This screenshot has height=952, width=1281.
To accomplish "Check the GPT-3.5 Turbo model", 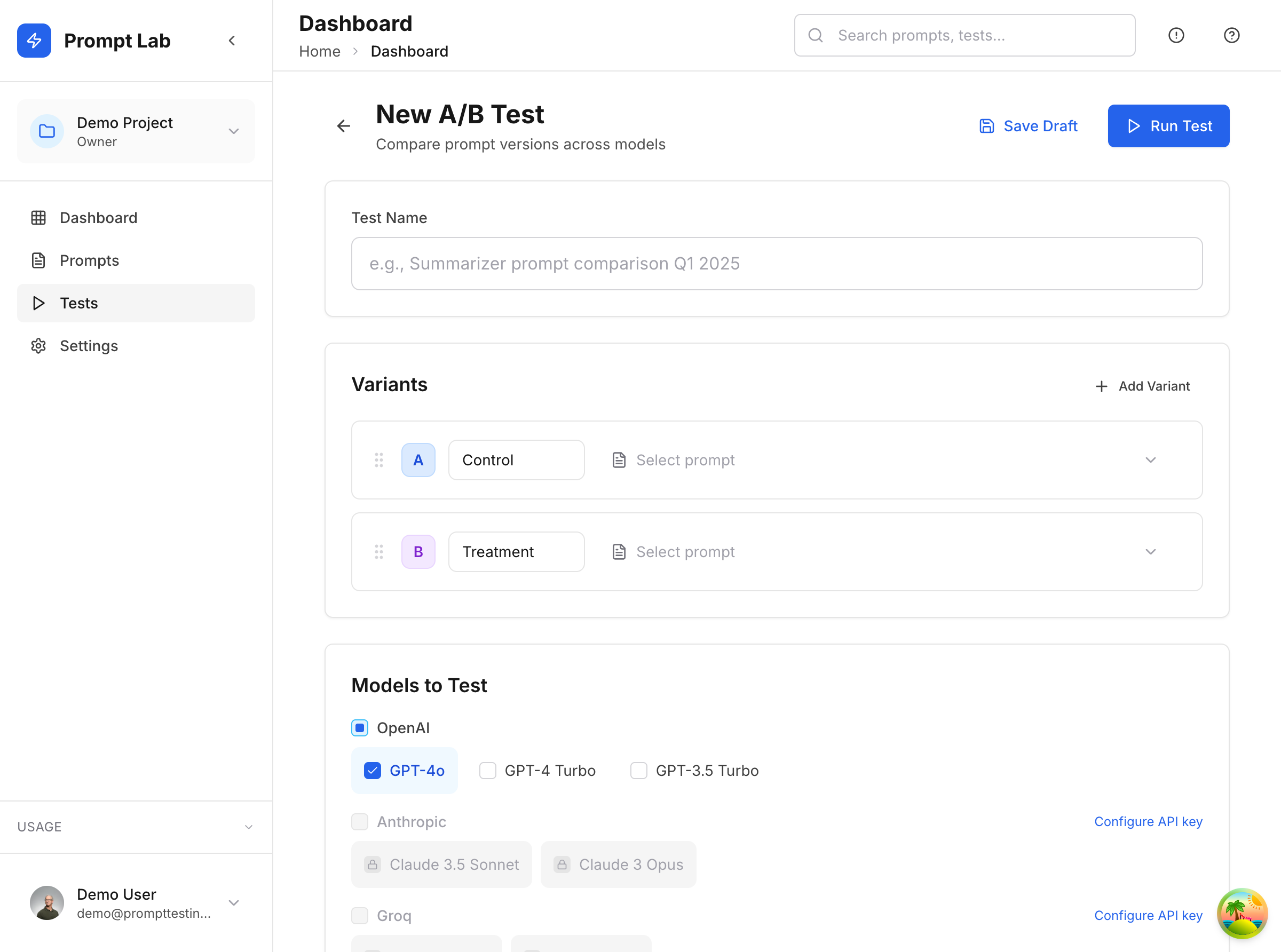I will click(x=638, y=771).
